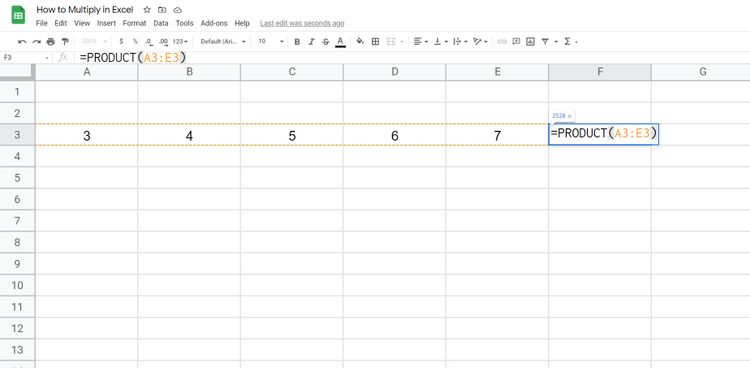This screenshot has height=368, width=750.
Task: Select column C header
Action: (292, 72)
